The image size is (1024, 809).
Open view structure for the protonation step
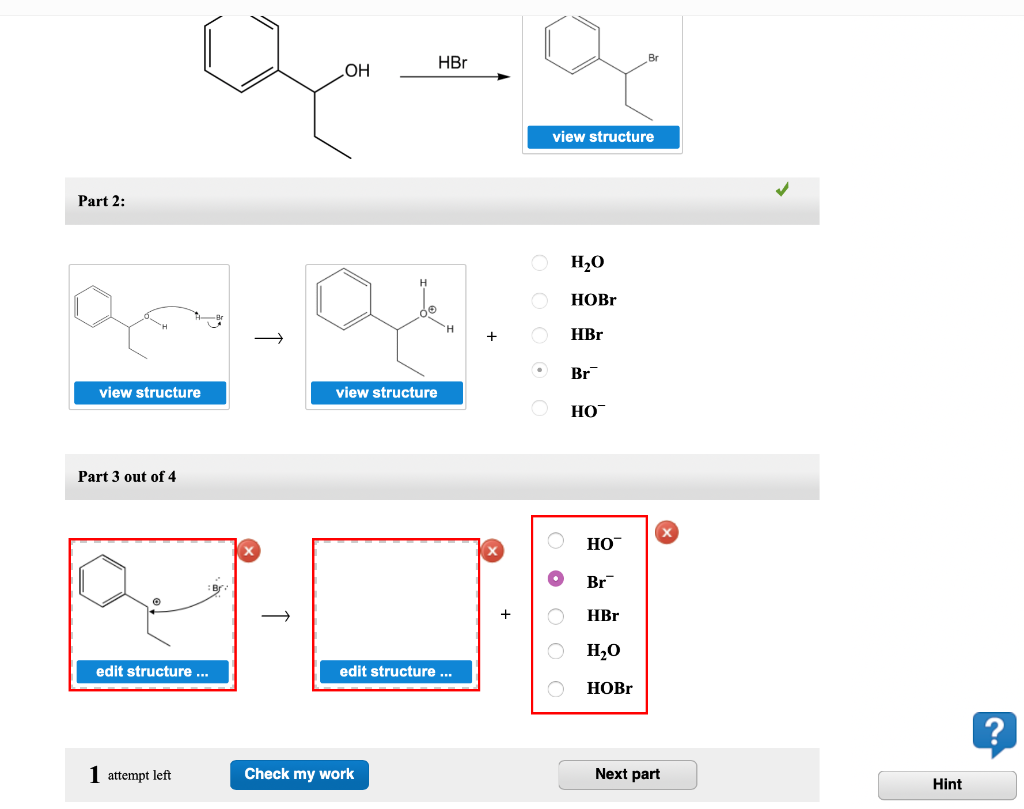[x=149, y=392]
